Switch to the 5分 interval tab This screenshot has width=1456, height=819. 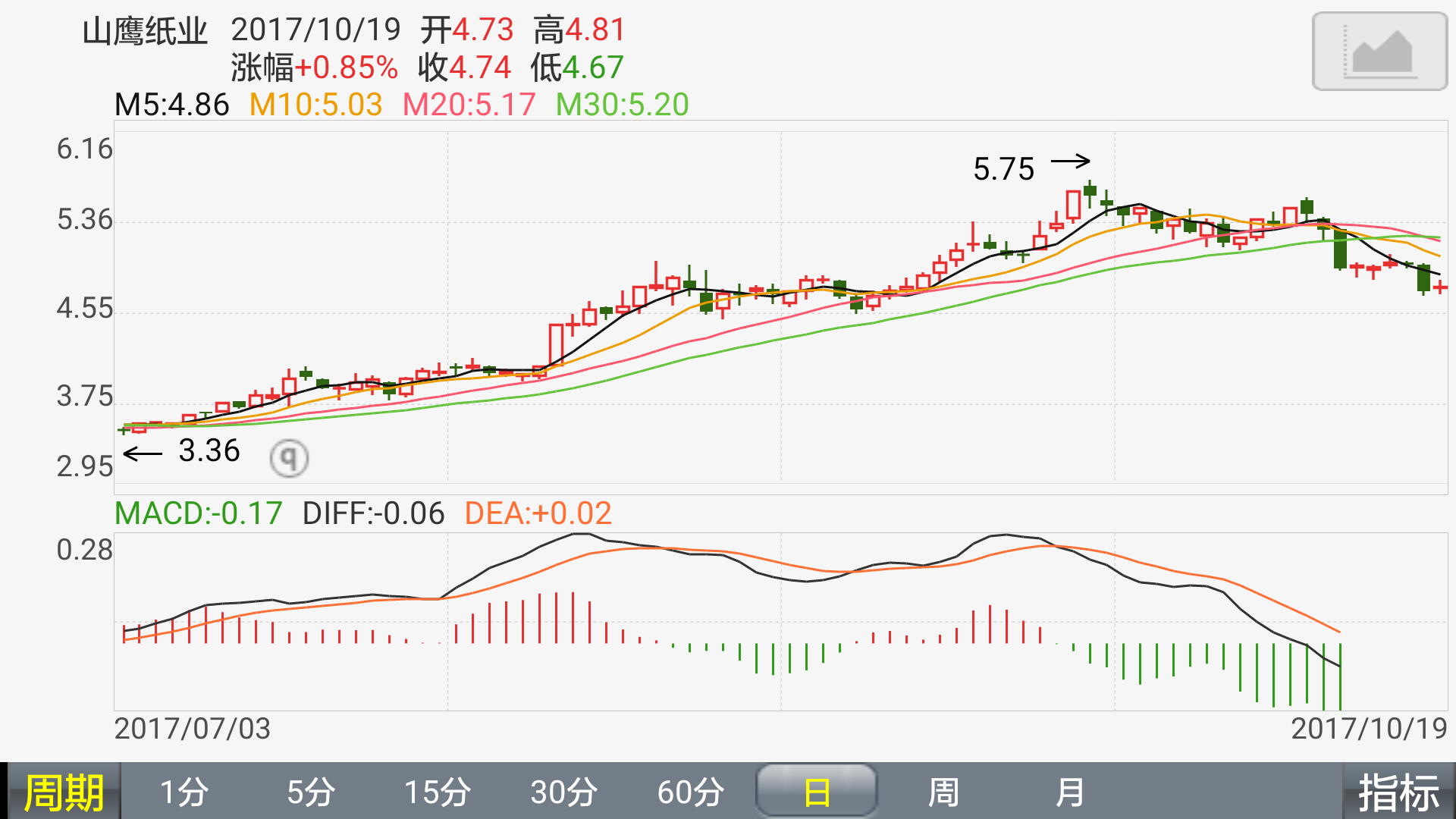coord(311,792)
